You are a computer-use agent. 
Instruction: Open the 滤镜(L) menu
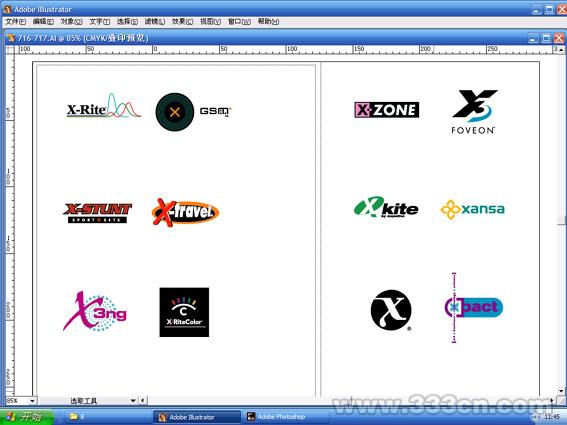[155, 22]
